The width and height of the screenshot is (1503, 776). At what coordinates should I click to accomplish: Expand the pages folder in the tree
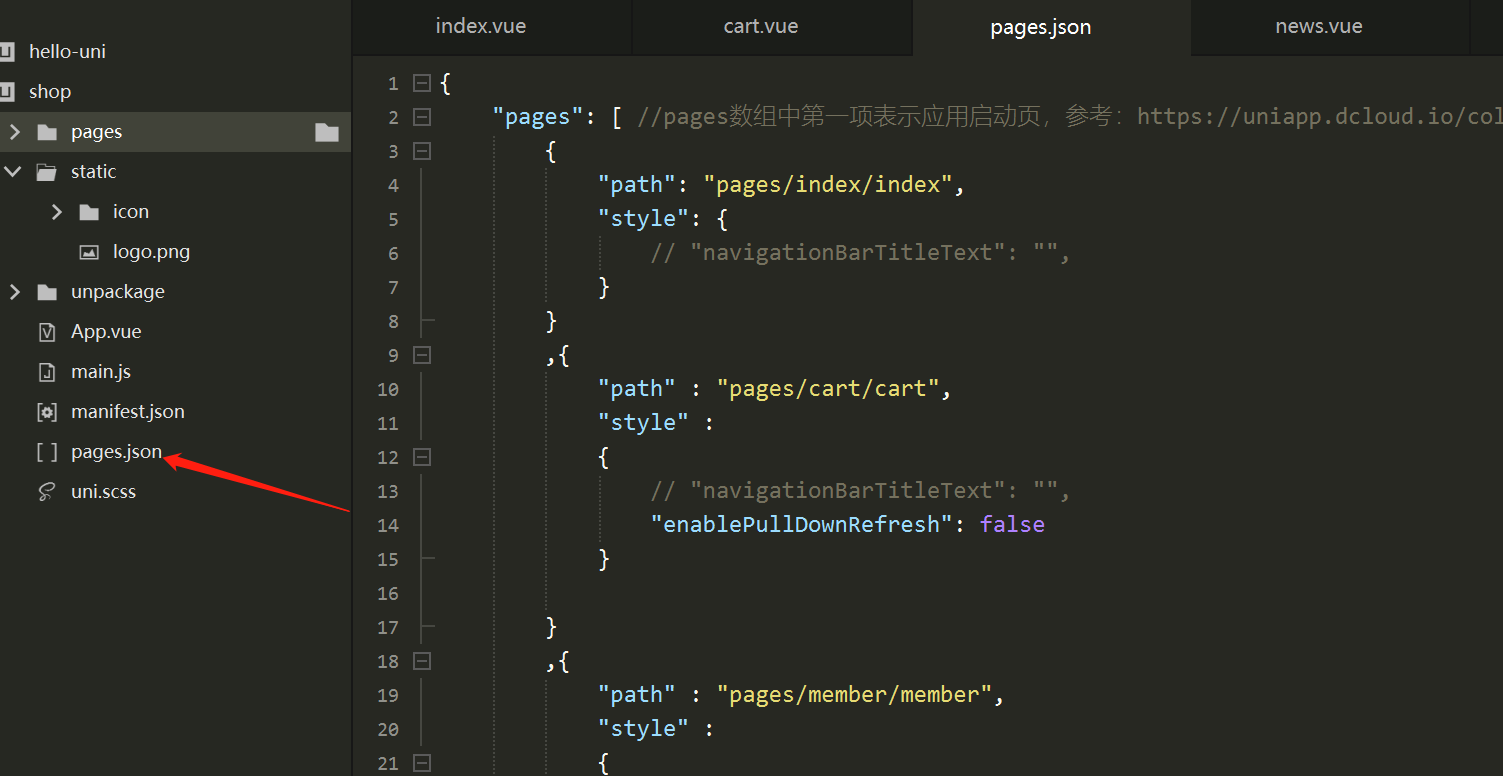pyautogui.click(x=14, y=131)
